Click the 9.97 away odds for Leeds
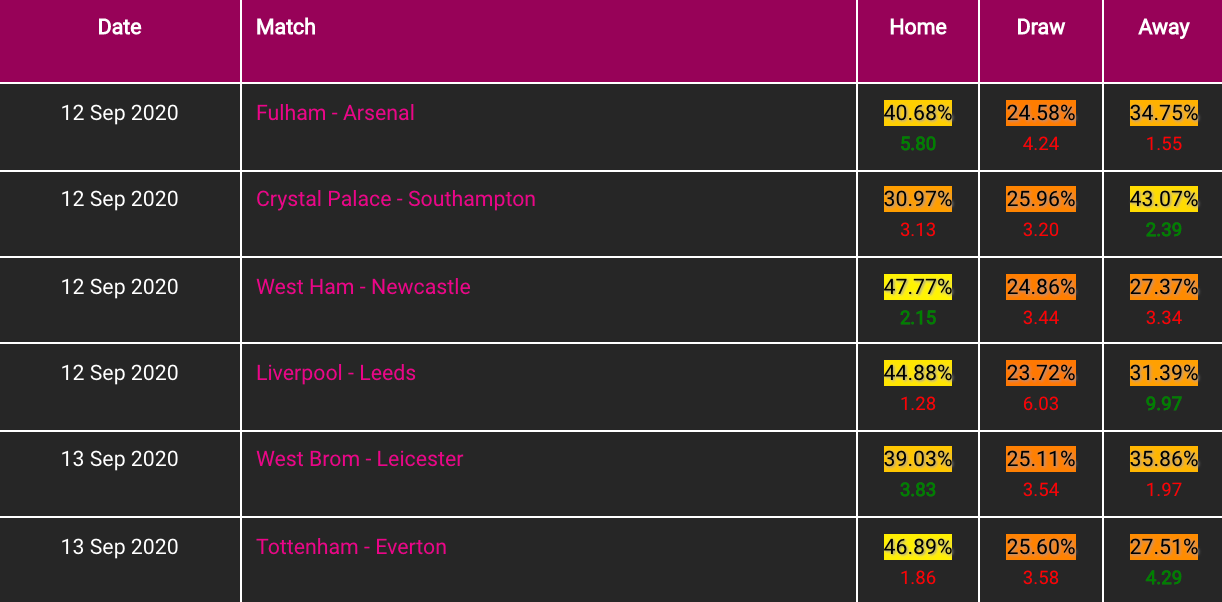 [x=1164, y=404]
